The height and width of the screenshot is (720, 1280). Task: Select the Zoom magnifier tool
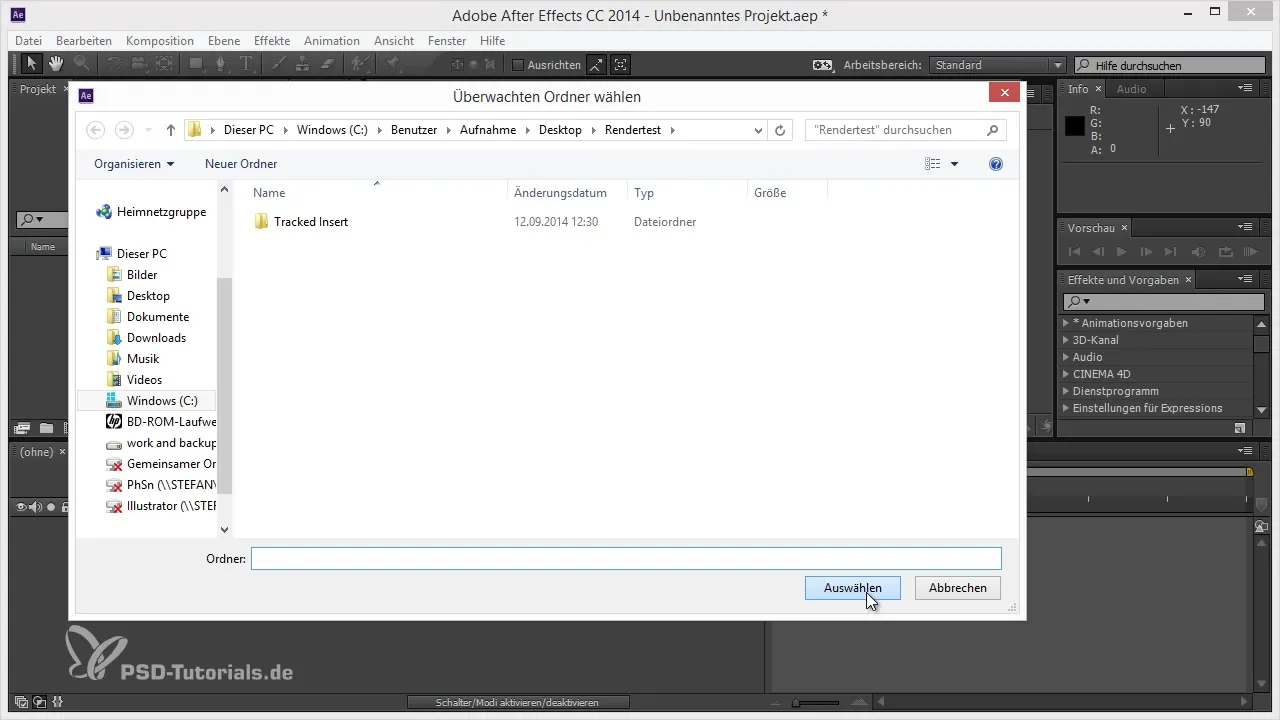tap(80, 64)
